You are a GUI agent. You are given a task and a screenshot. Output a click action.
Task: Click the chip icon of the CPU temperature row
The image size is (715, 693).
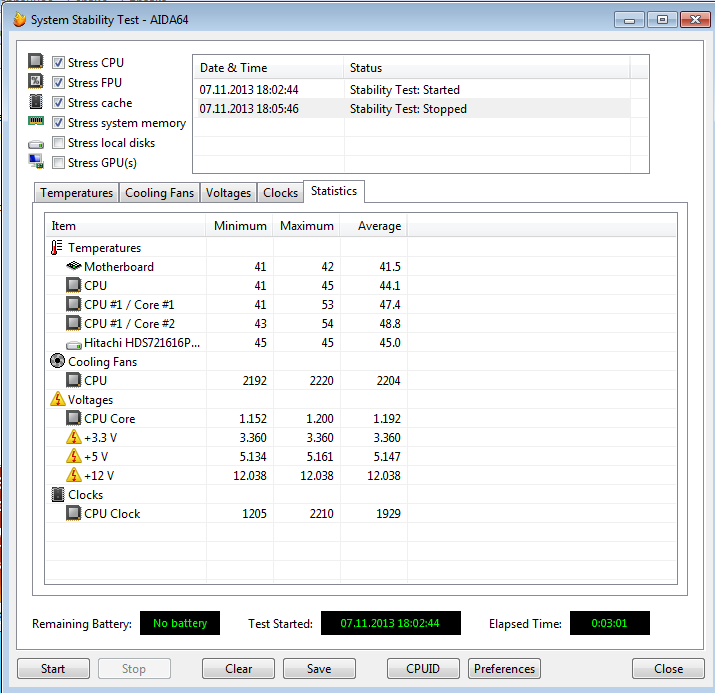point(73,285)
